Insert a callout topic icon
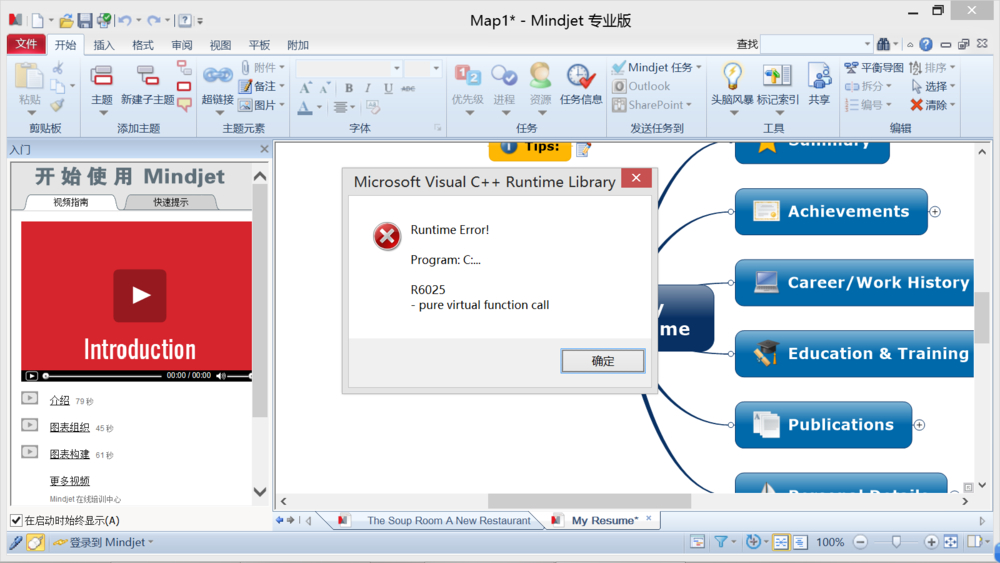This screenshot has height=563, width=1000. tap(184, 105)
